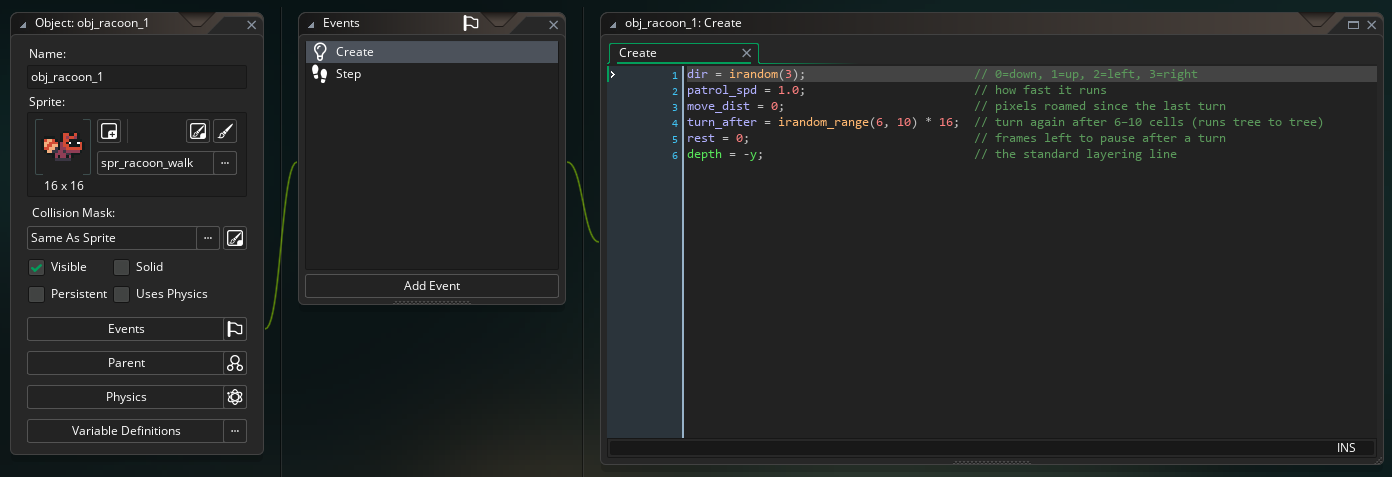
Task: Open the Events button in Object panel
Action: click(125, 329)
